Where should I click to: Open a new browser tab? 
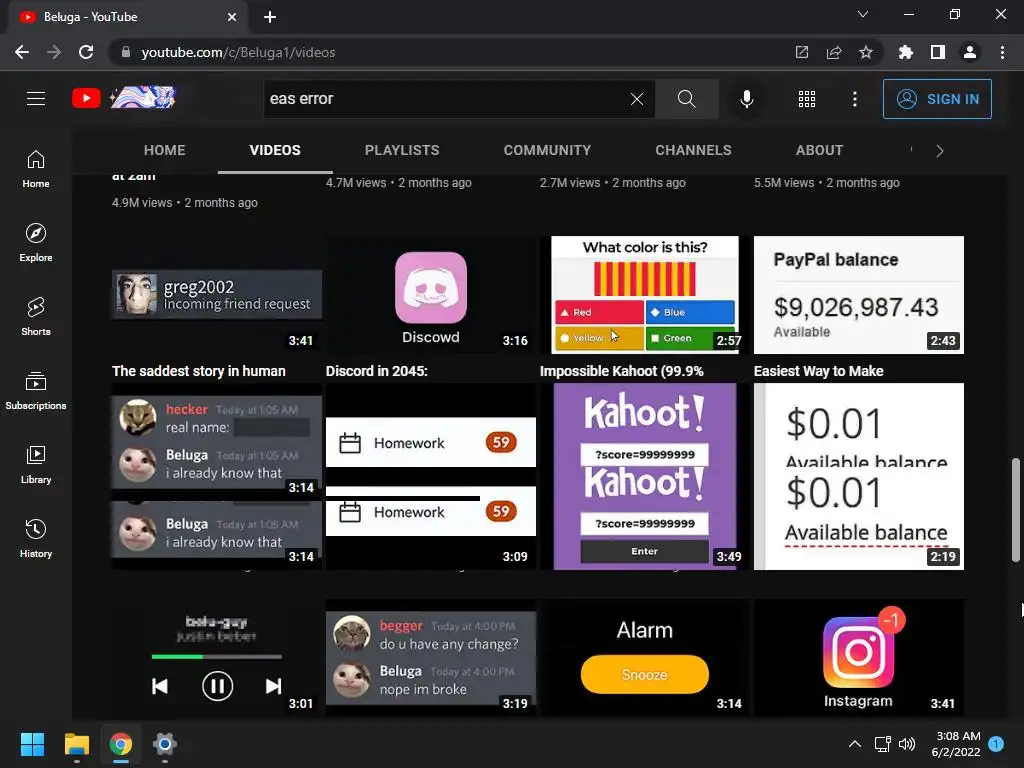(270, 17)
